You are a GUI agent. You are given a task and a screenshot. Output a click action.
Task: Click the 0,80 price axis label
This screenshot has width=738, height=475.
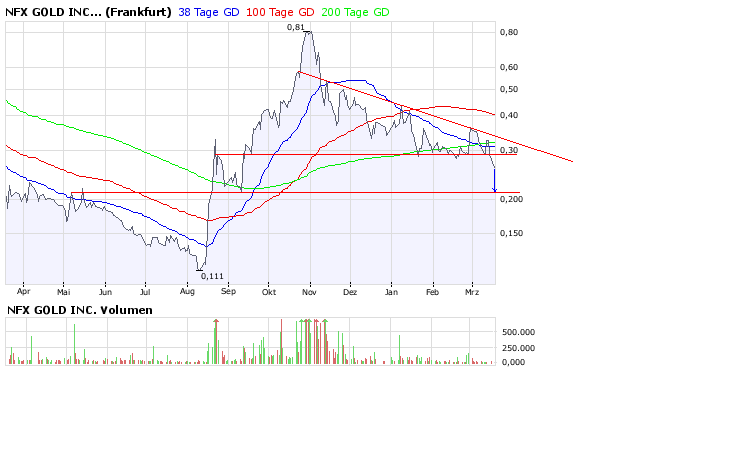pyautogui.click(x=510, y=32)
